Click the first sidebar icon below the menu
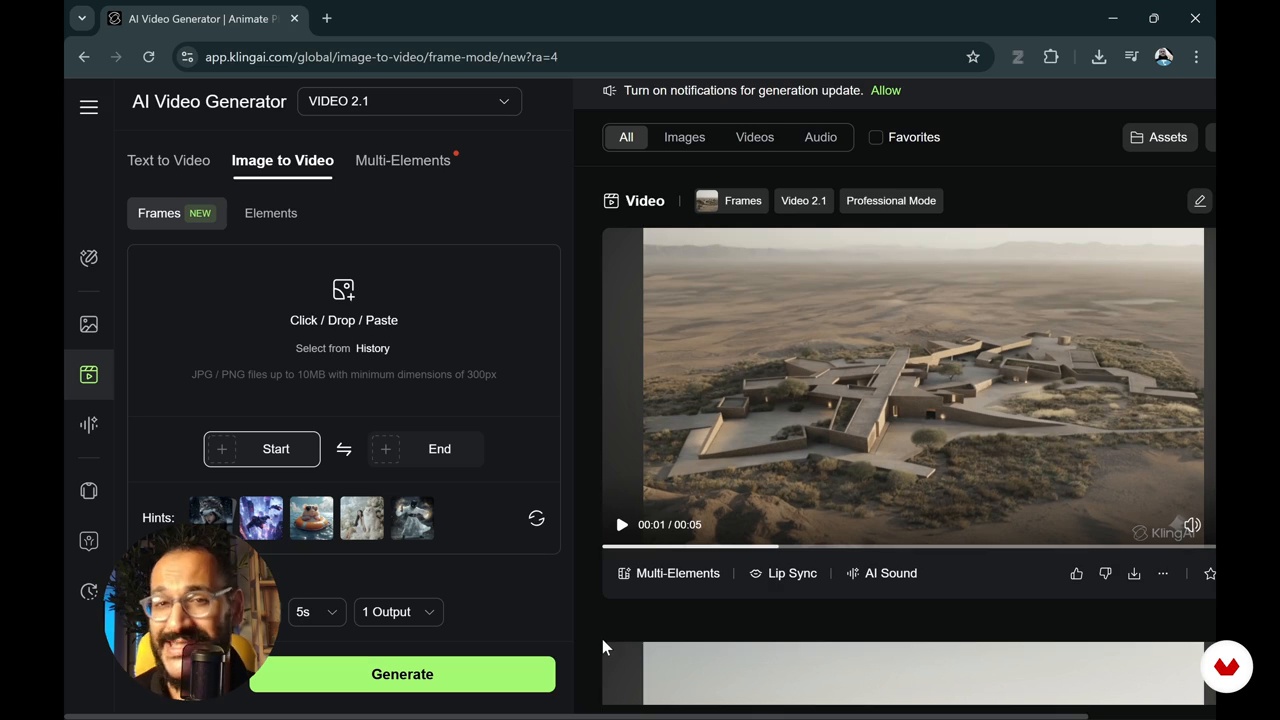Screen dimensions: 1280x720 tap(89, 258)
